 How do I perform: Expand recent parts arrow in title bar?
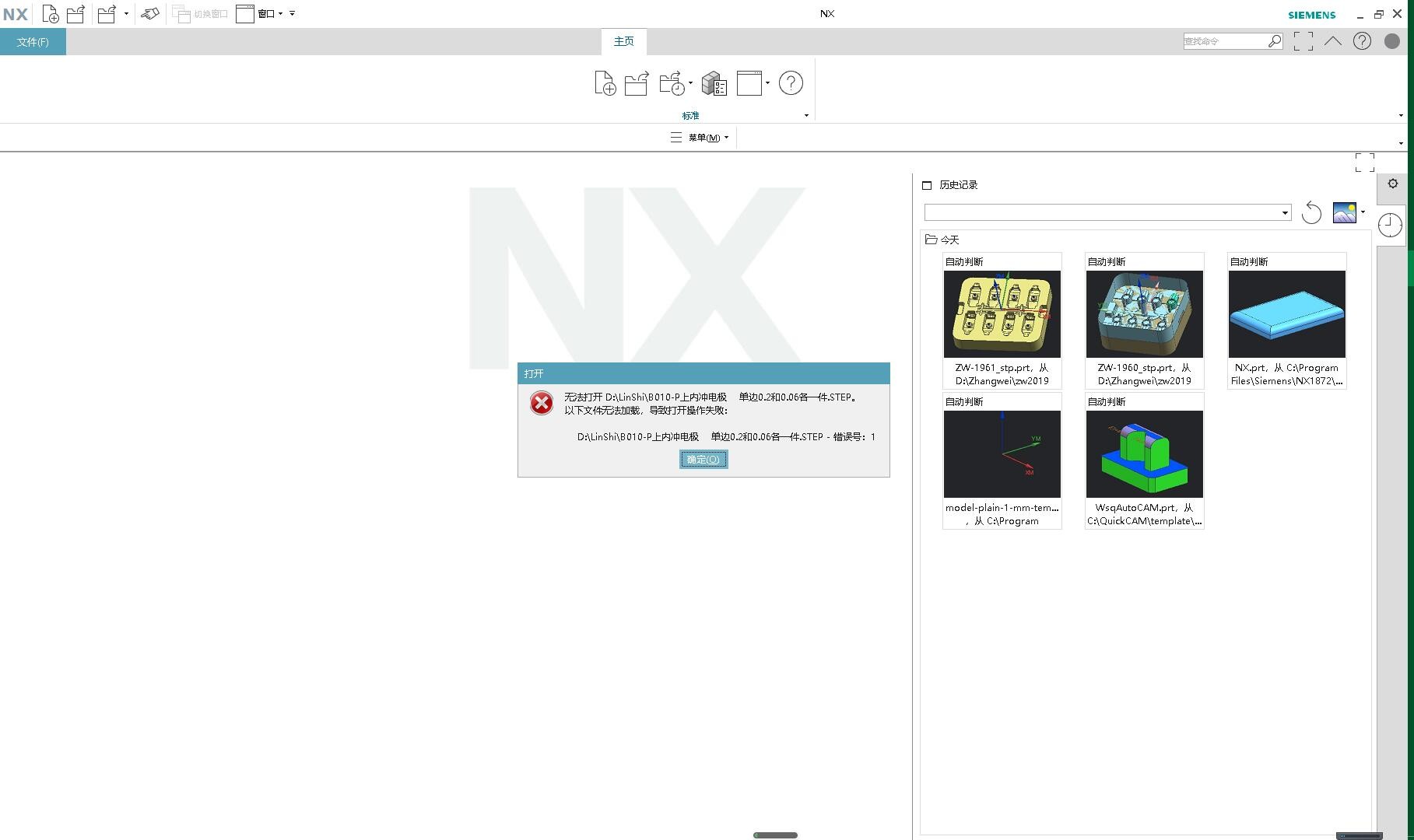126,14
